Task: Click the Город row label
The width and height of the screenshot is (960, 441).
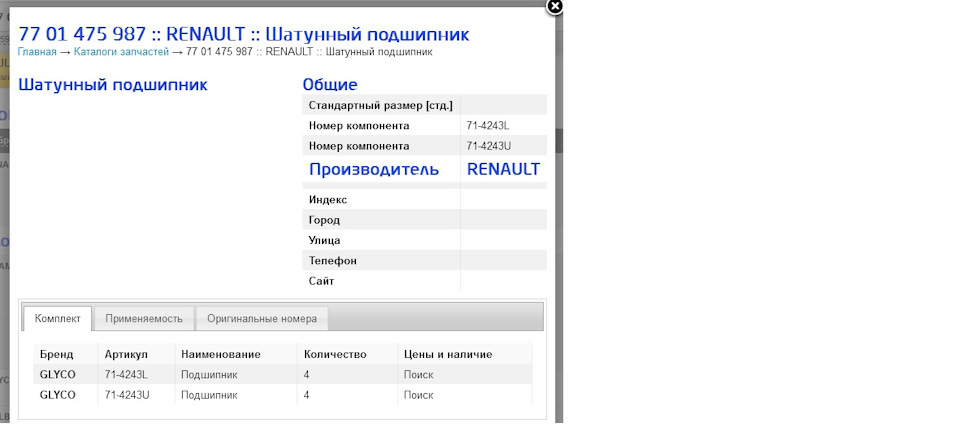Action: 324,220
